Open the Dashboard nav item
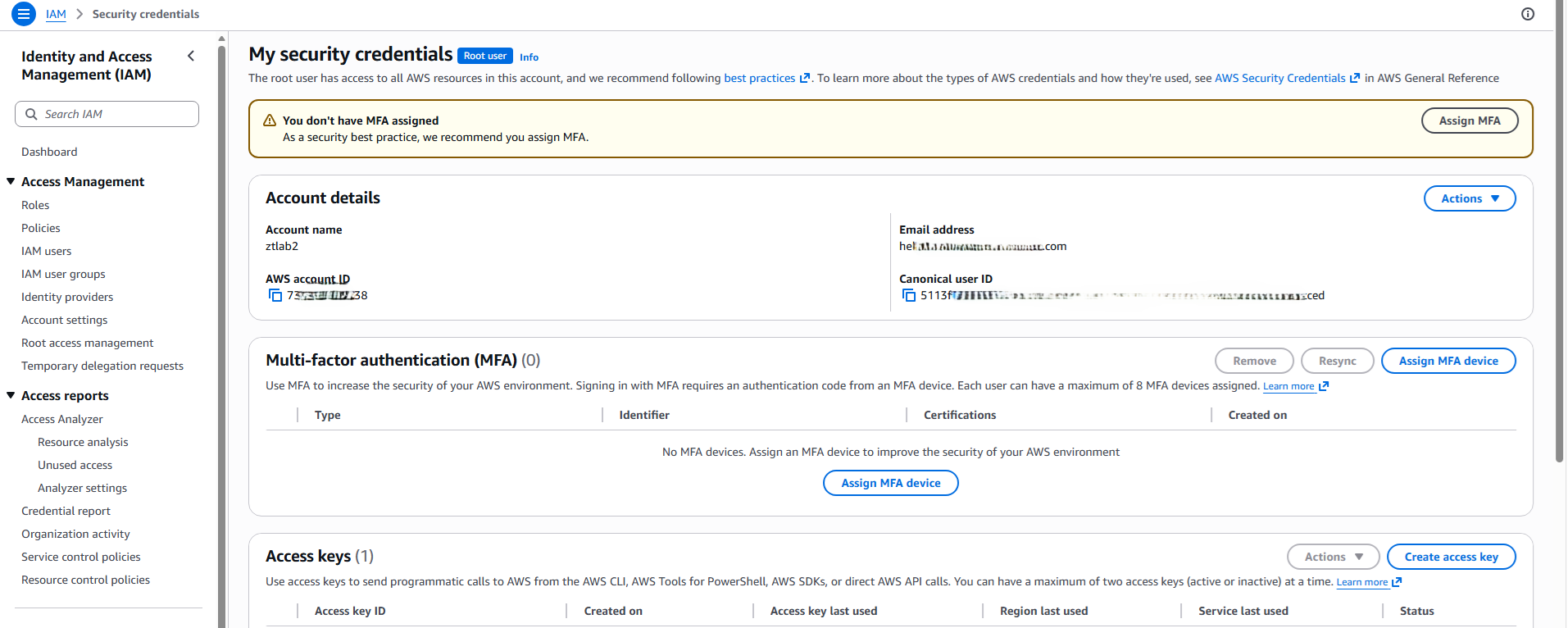The height and width of the screenshot is (628, 1568). click(x=49, y=152)
